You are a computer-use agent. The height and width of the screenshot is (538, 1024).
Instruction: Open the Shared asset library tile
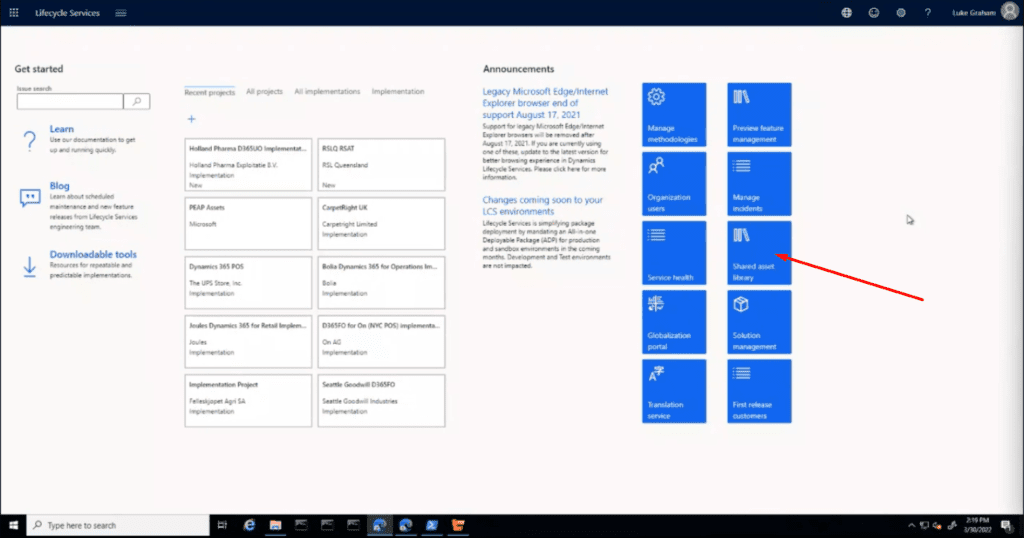[759, 253]
